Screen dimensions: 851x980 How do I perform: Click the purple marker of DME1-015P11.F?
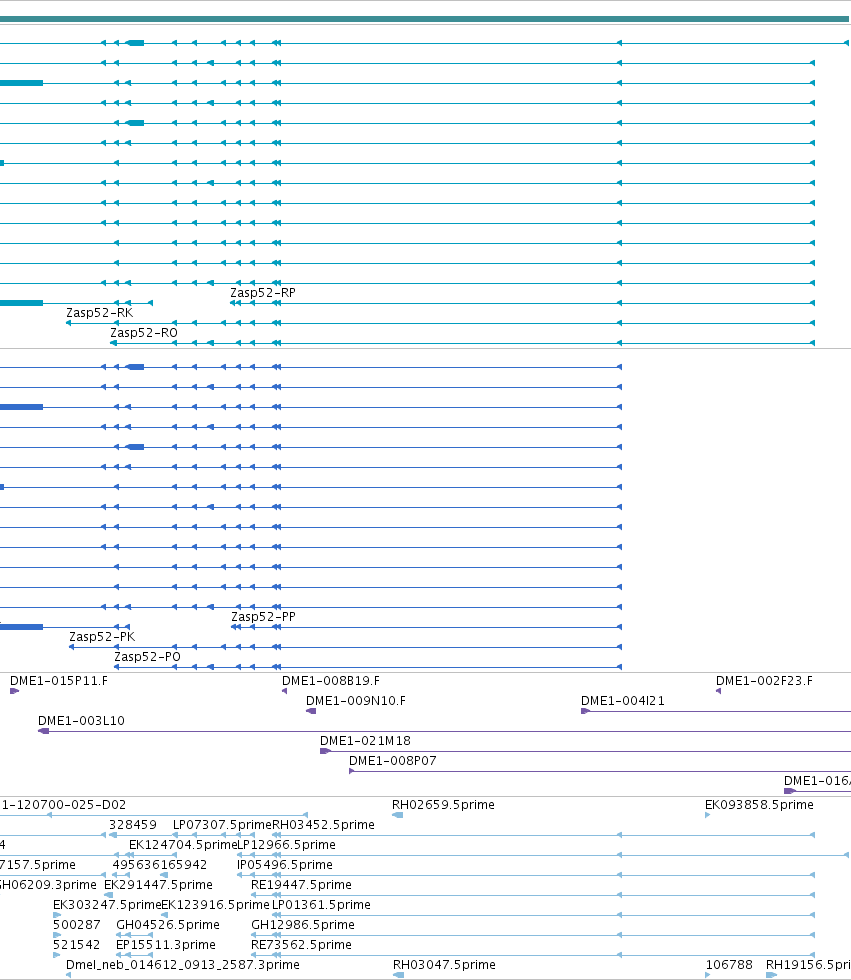(14, 691)
